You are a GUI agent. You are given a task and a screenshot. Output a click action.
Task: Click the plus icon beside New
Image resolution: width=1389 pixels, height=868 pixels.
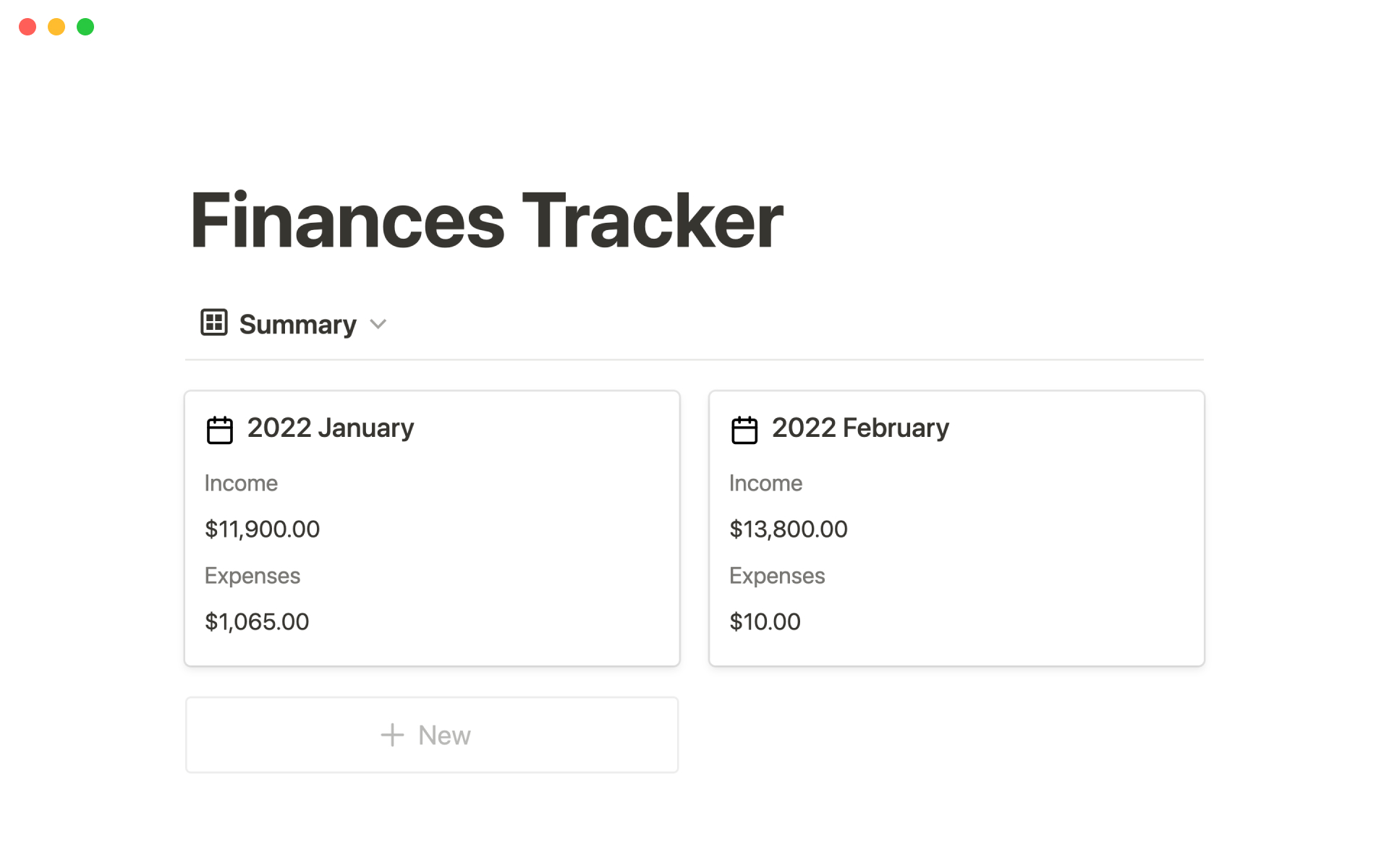392,735
